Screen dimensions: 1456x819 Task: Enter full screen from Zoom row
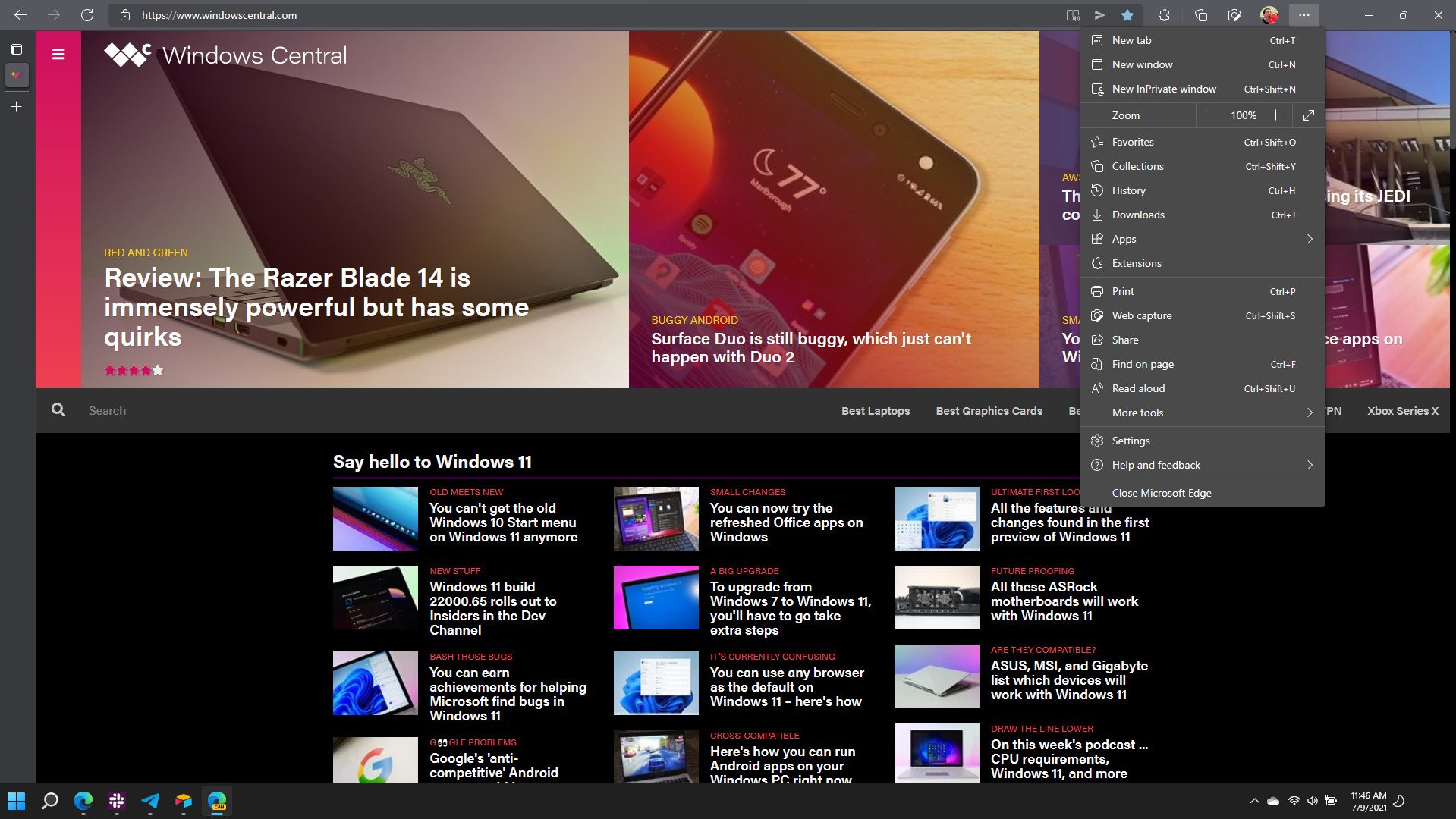1309,115
